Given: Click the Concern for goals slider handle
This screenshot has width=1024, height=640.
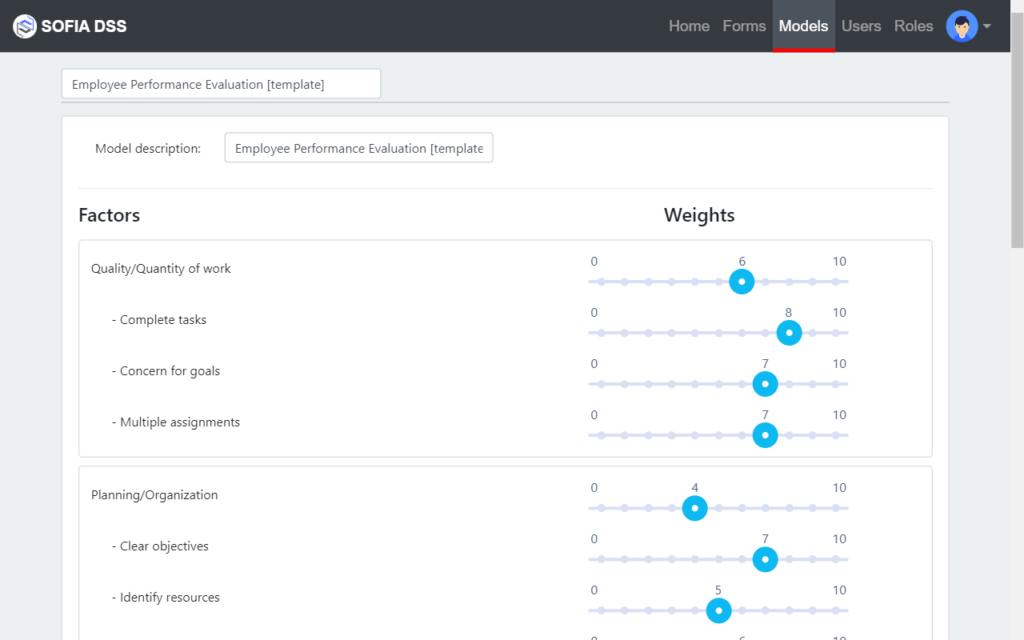Looking at the screenshot, I should point(765,384).
